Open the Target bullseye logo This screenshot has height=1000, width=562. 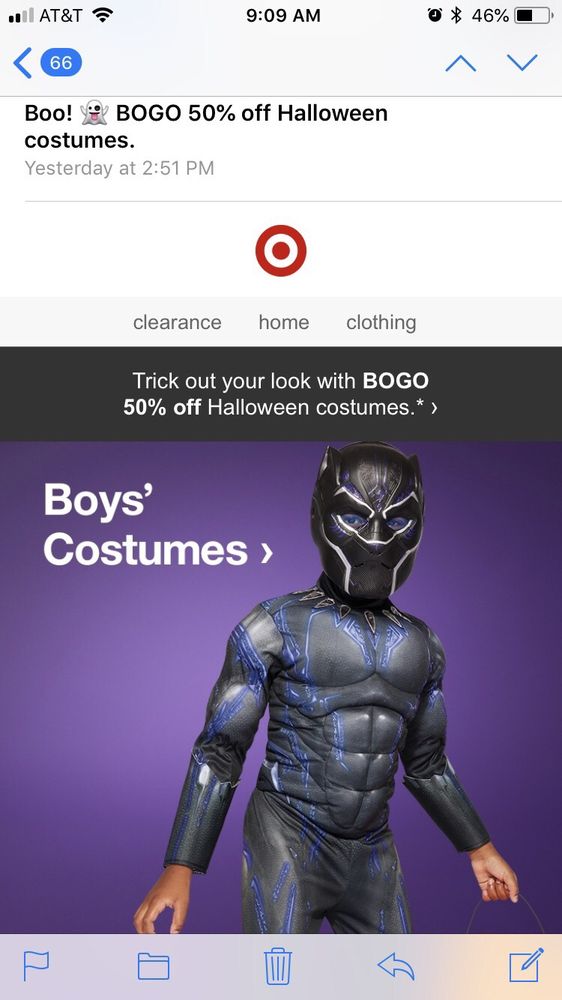click(x=281, y=251)
